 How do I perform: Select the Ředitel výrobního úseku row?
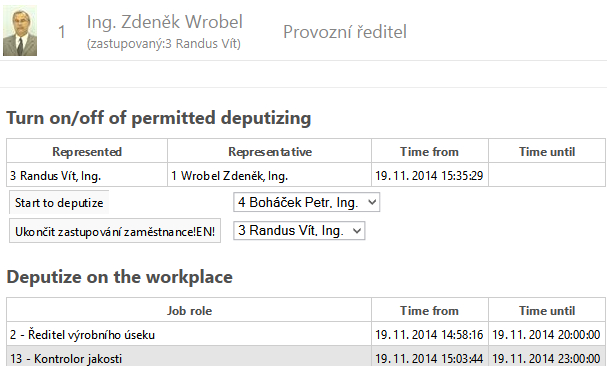pos(306,334)
